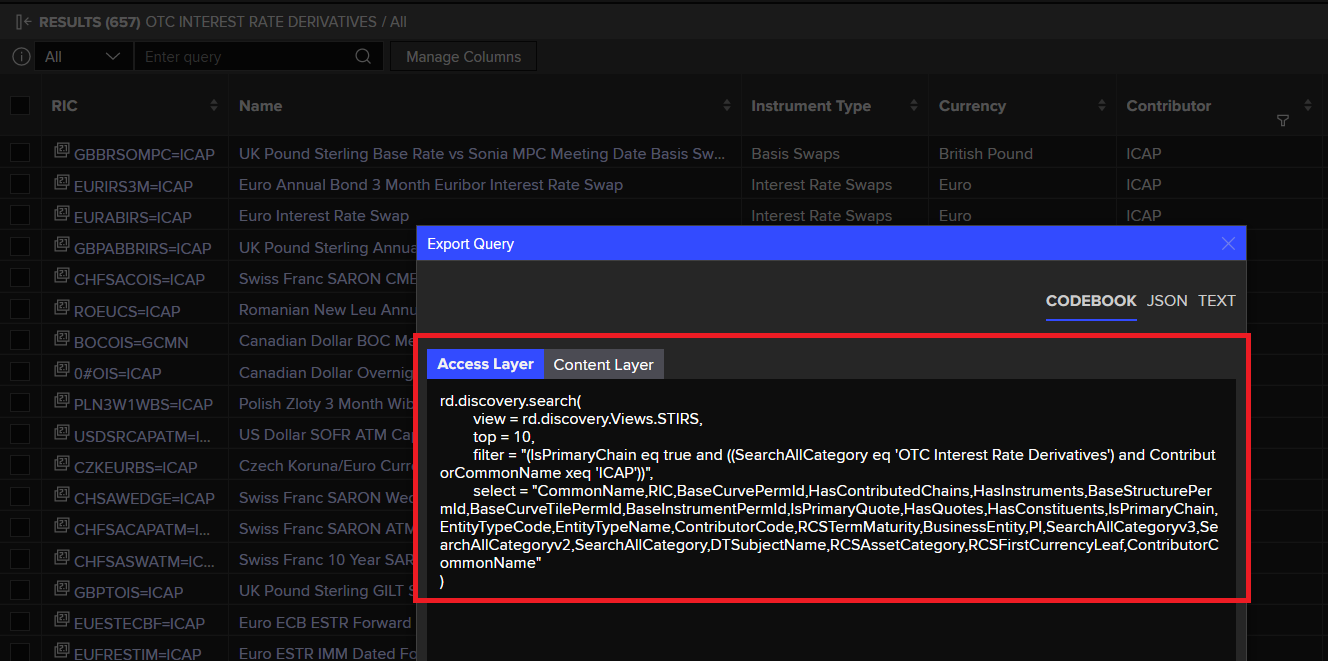Check the EURIRS3M=ICAP row checkbox
Image resolution: width=1328 pixels, height=661 pixels.
[20, 184]
